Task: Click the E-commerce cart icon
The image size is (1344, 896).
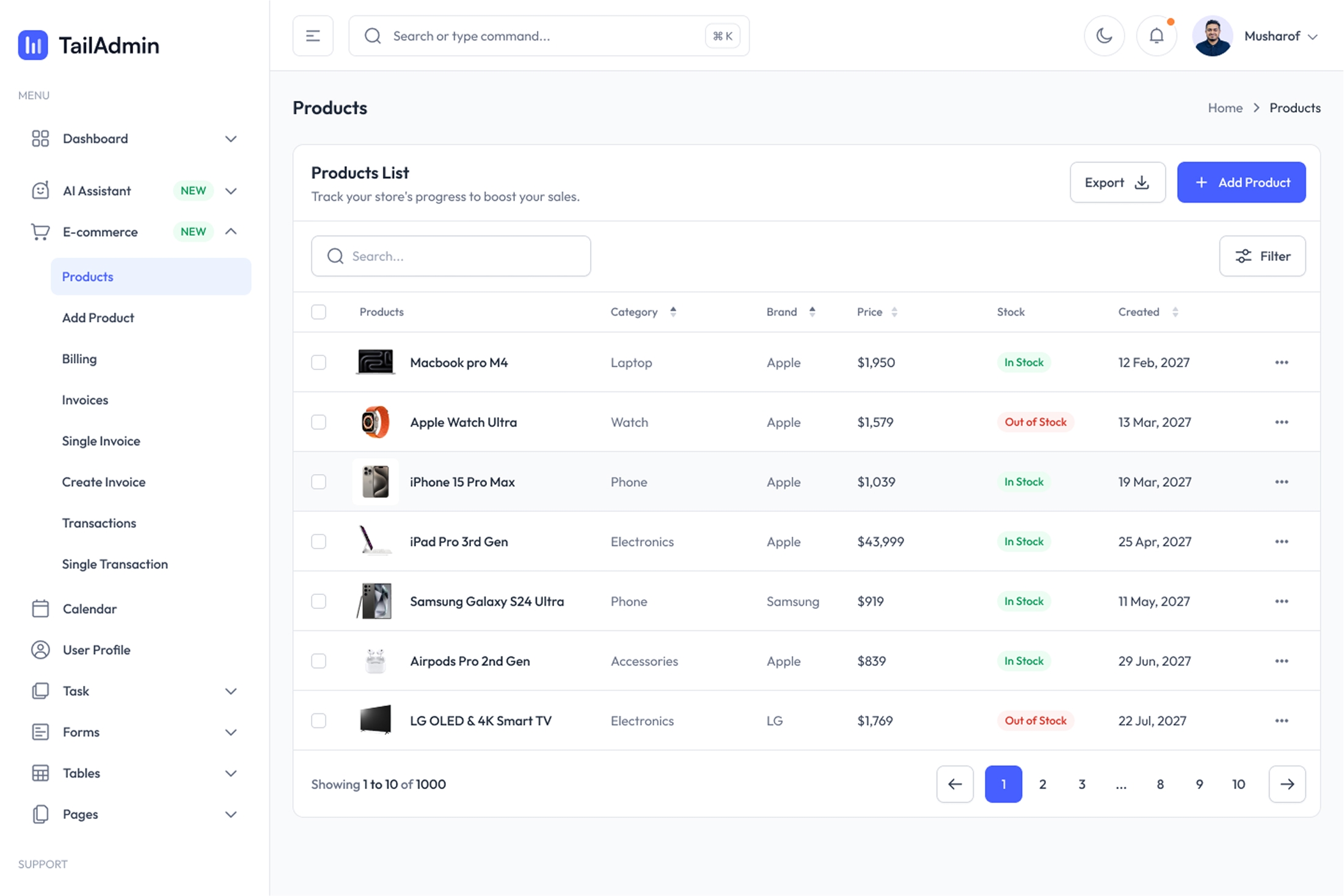Action: pyautogui.click(x=40, y=232)
